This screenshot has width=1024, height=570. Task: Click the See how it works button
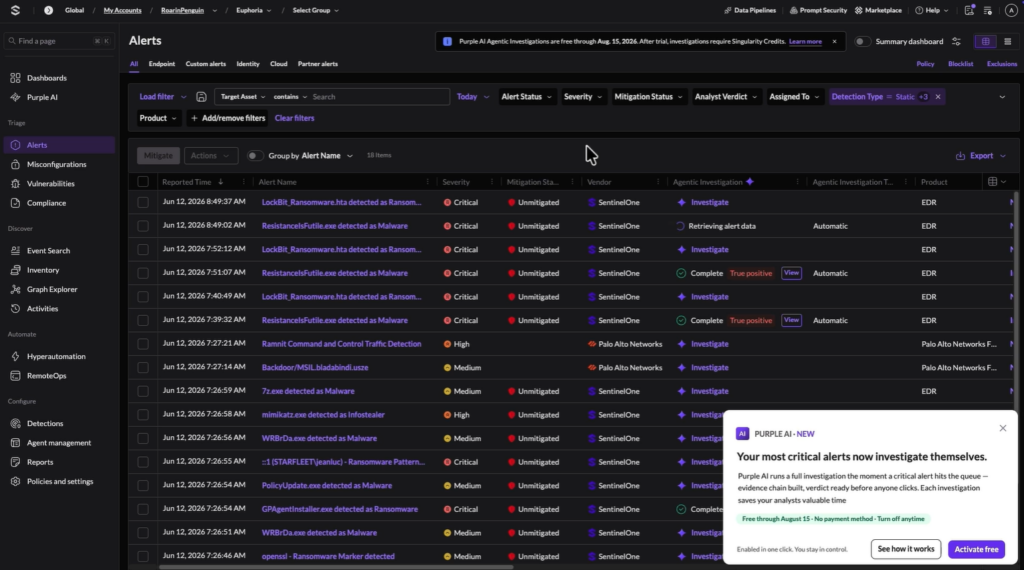pos(906,549)
